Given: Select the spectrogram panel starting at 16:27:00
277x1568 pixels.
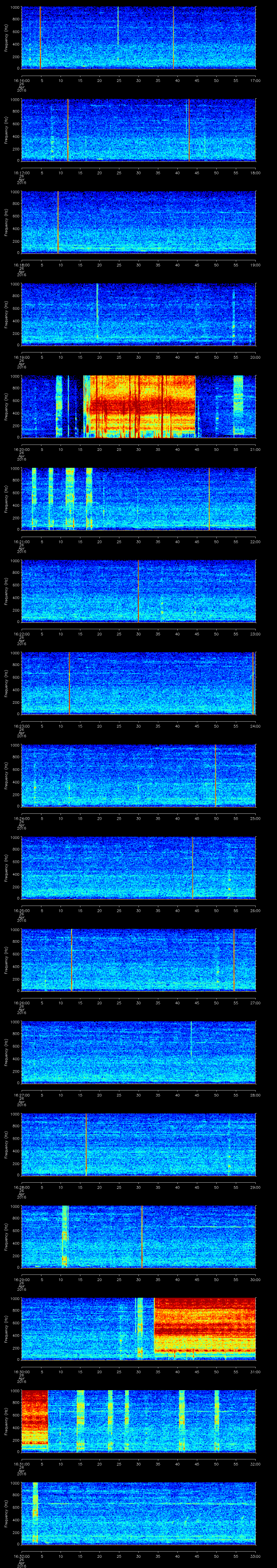Looking at the screenshot, I should pos(138,1052).
